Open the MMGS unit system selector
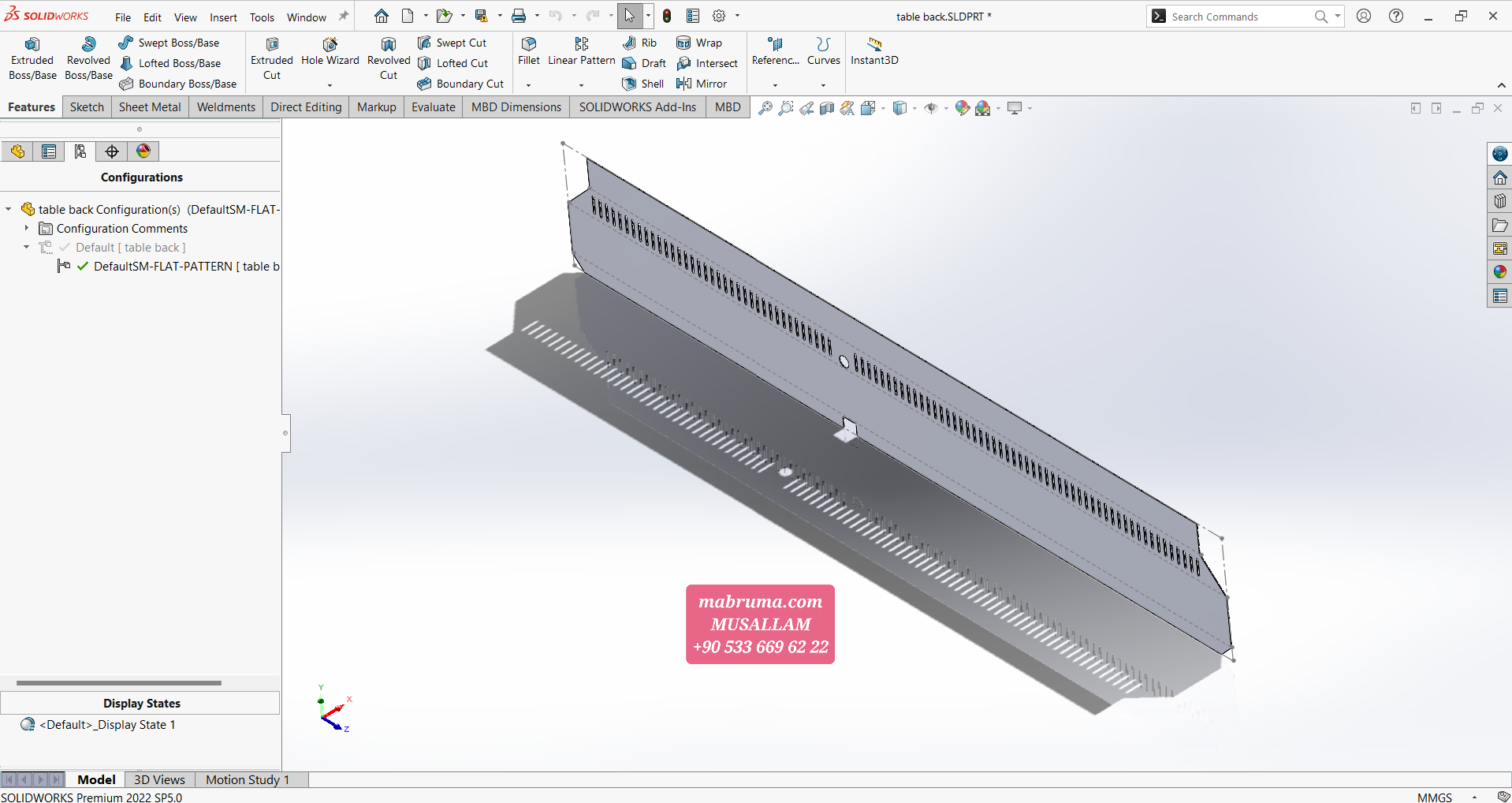 pyautogui.click(x=1435, y=797)
